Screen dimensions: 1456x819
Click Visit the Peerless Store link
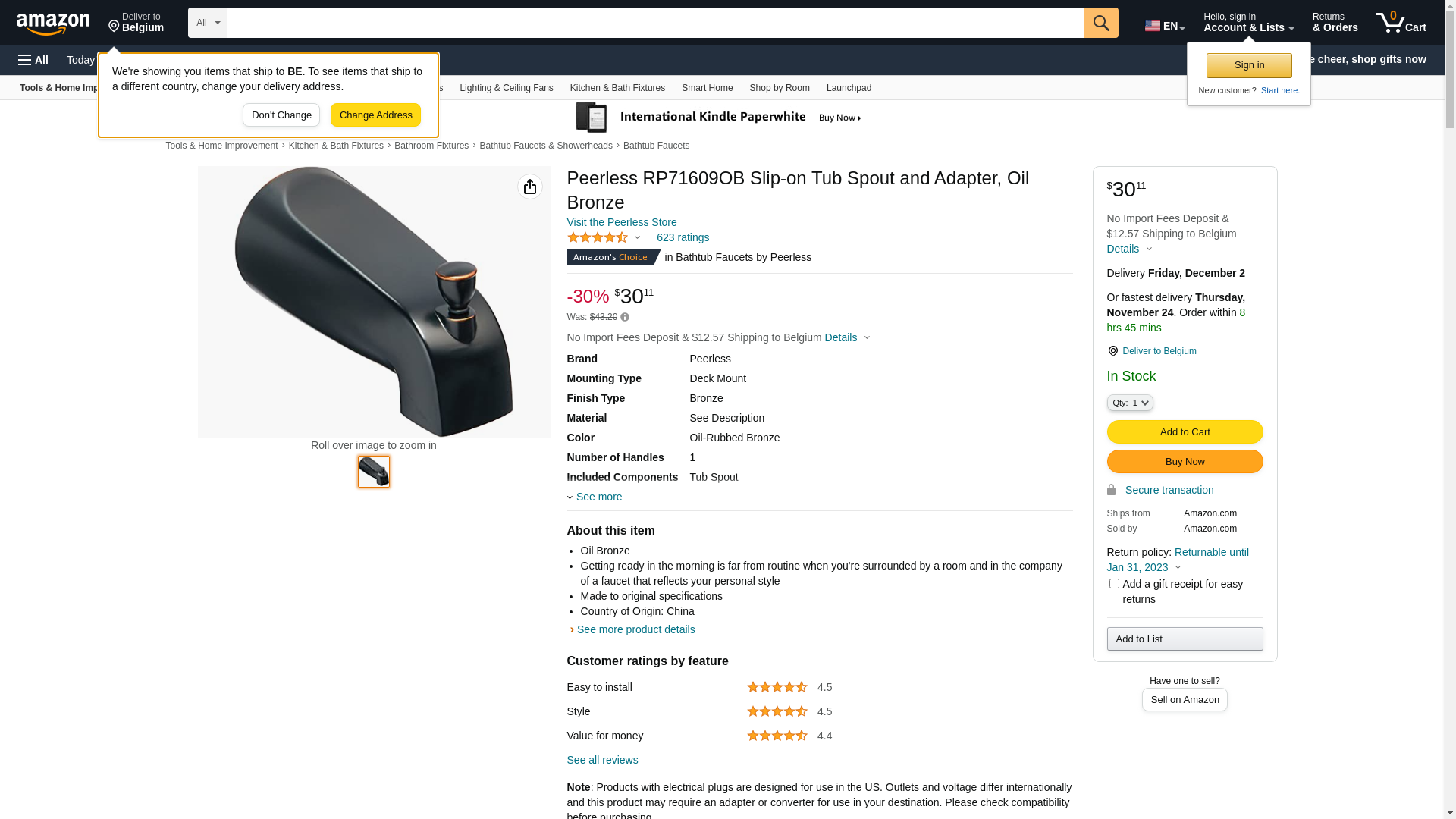(621, 222)
